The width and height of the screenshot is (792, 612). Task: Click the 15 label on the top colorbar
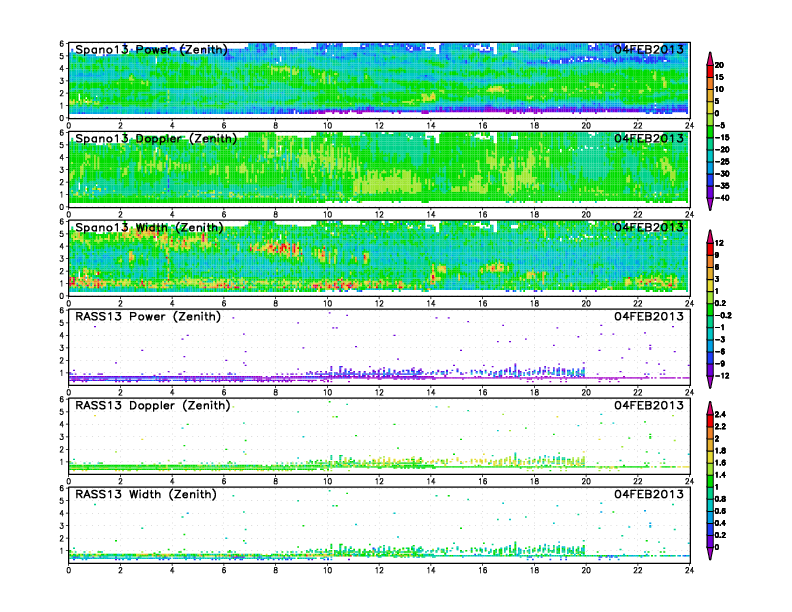pyautogui.click(x=719, y=77)
